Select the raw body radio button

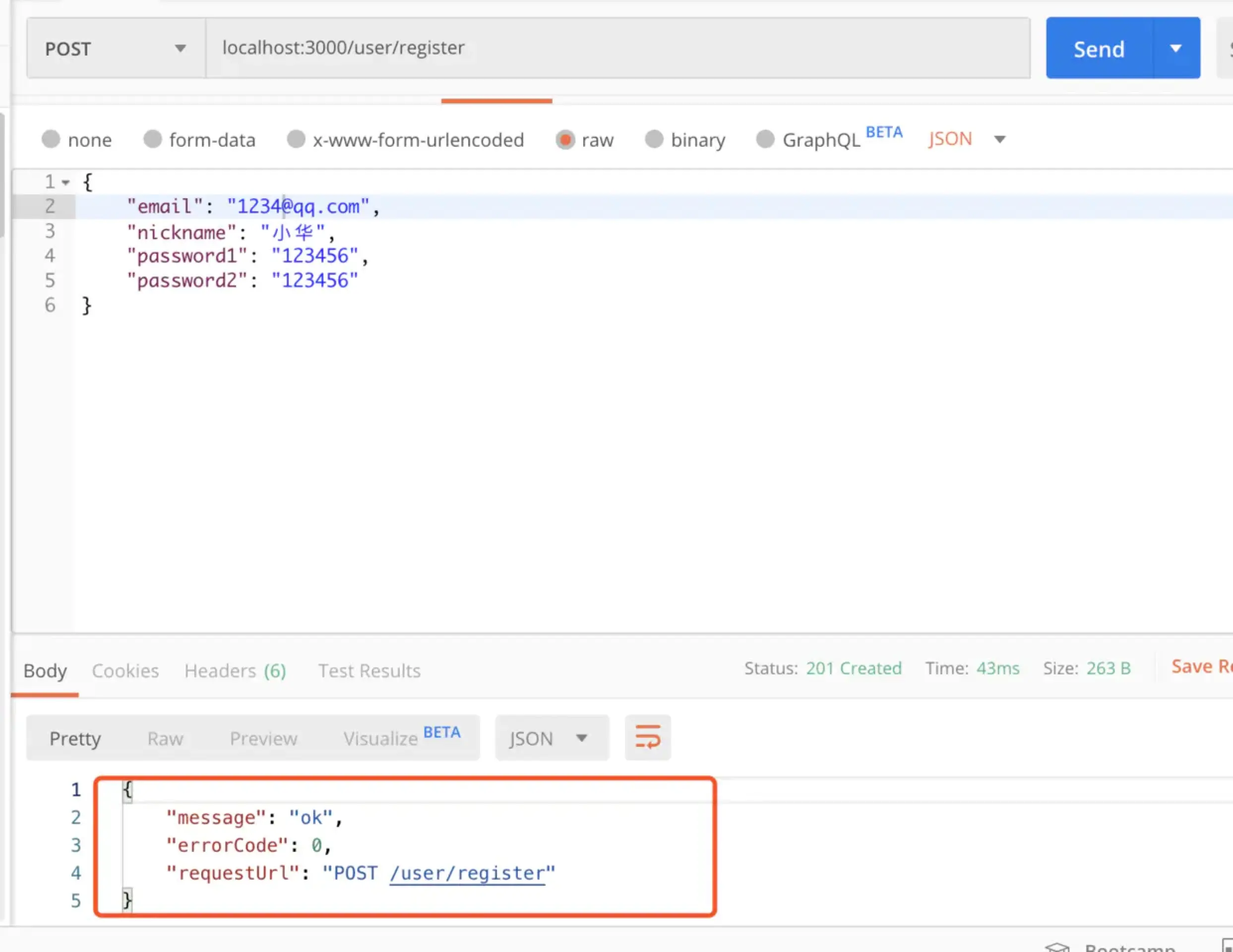(x=564, y=139)
